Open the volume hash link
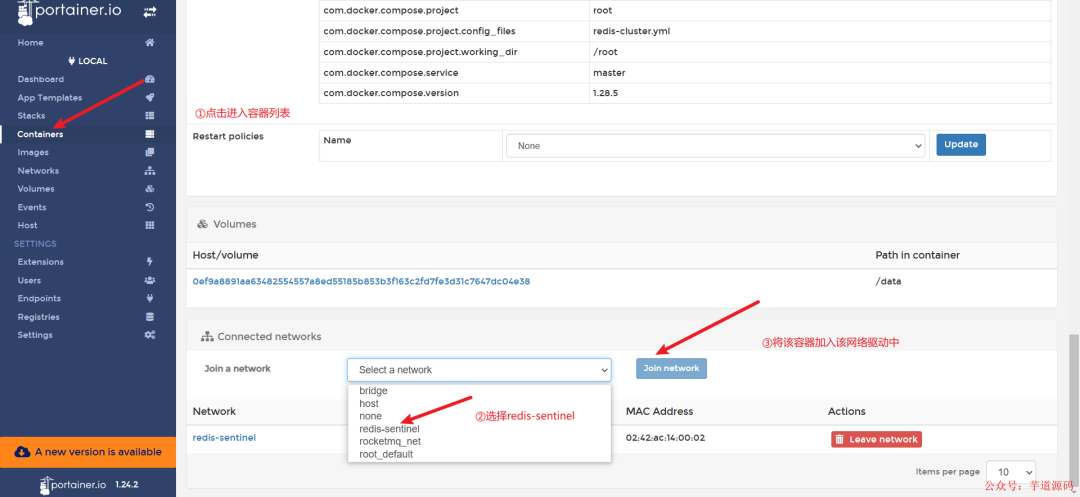The height and width of the screenshot is (497, 1080). 361,282
